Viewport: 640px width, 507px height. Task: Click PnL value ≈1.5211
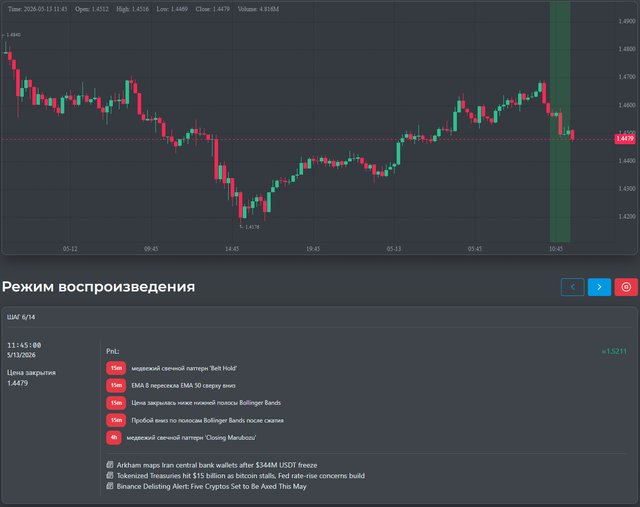[614, 351]
